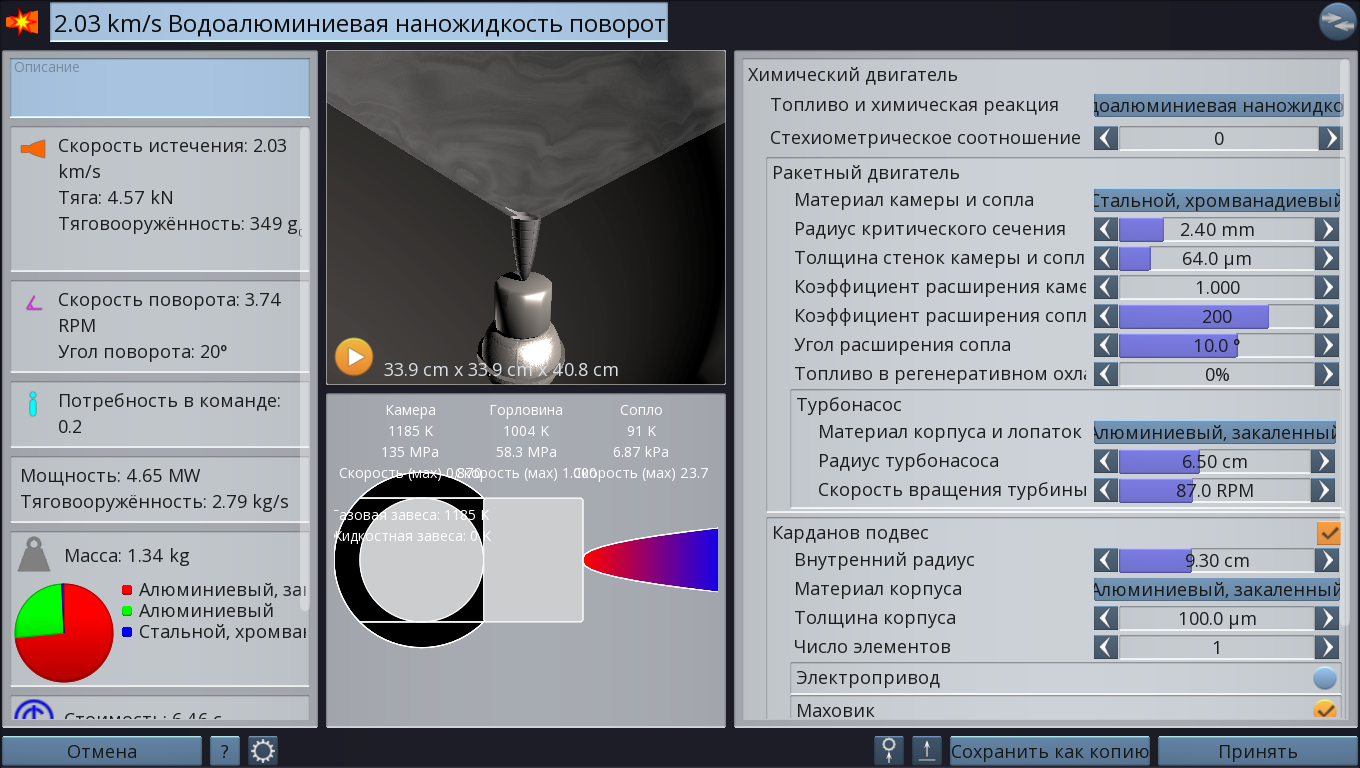
Task: Decrease the regenerative cooling fuel percentage with the left arrow
Action: click(x=1106, y=375)
